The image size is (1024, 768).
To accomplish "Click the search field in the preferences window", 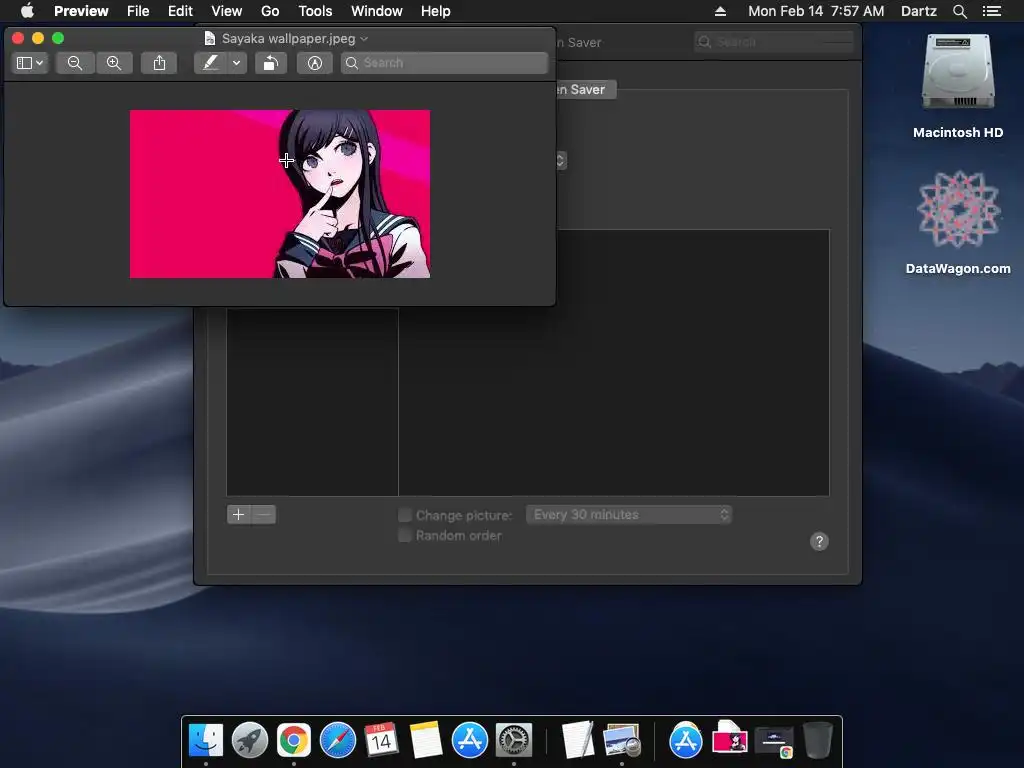I will [x=774, y=42].
